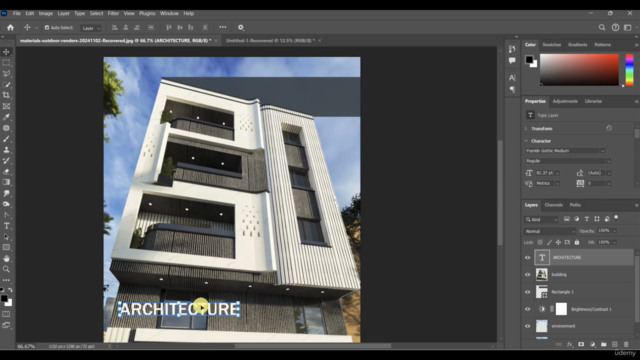Hide the Rectangle 1 layer
Screen dimensions: 640x360
click(527, 292)
